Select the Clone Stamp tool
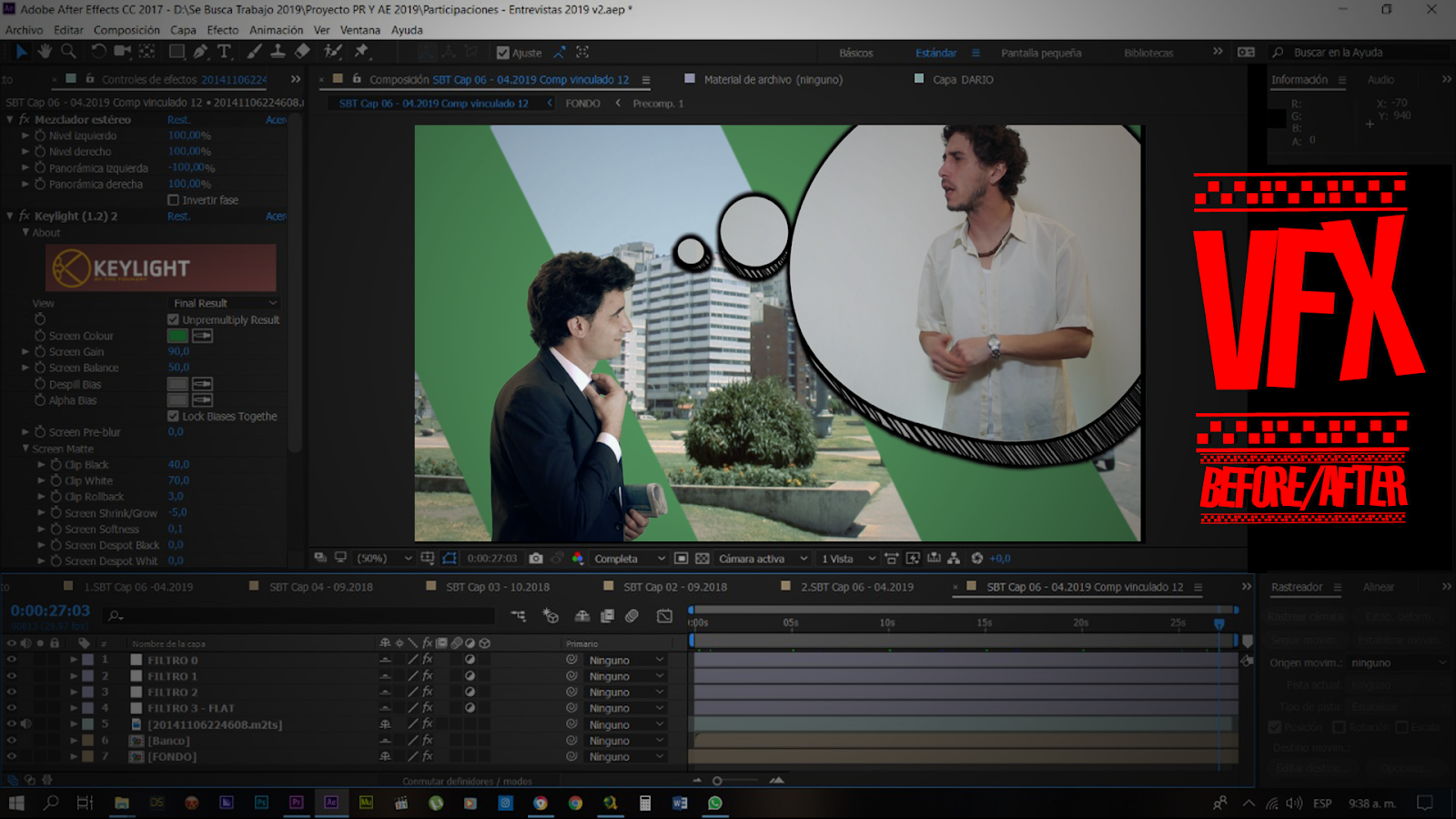This screenshot has width=1456, height=819. point(278,52)
